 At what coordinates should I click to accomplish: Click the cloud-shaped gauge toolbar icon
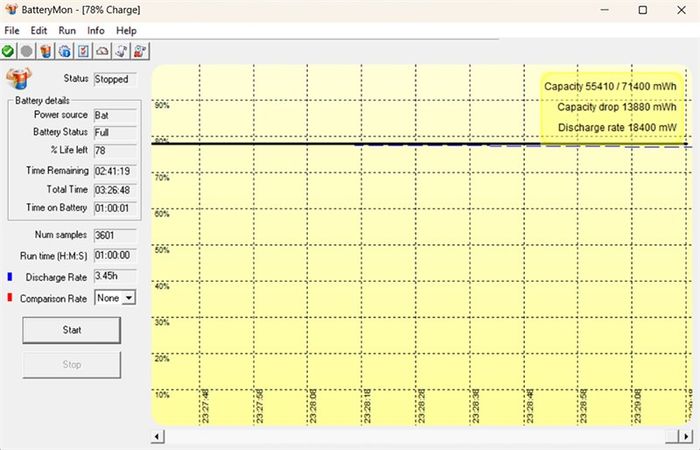click(x=103, y=50)
